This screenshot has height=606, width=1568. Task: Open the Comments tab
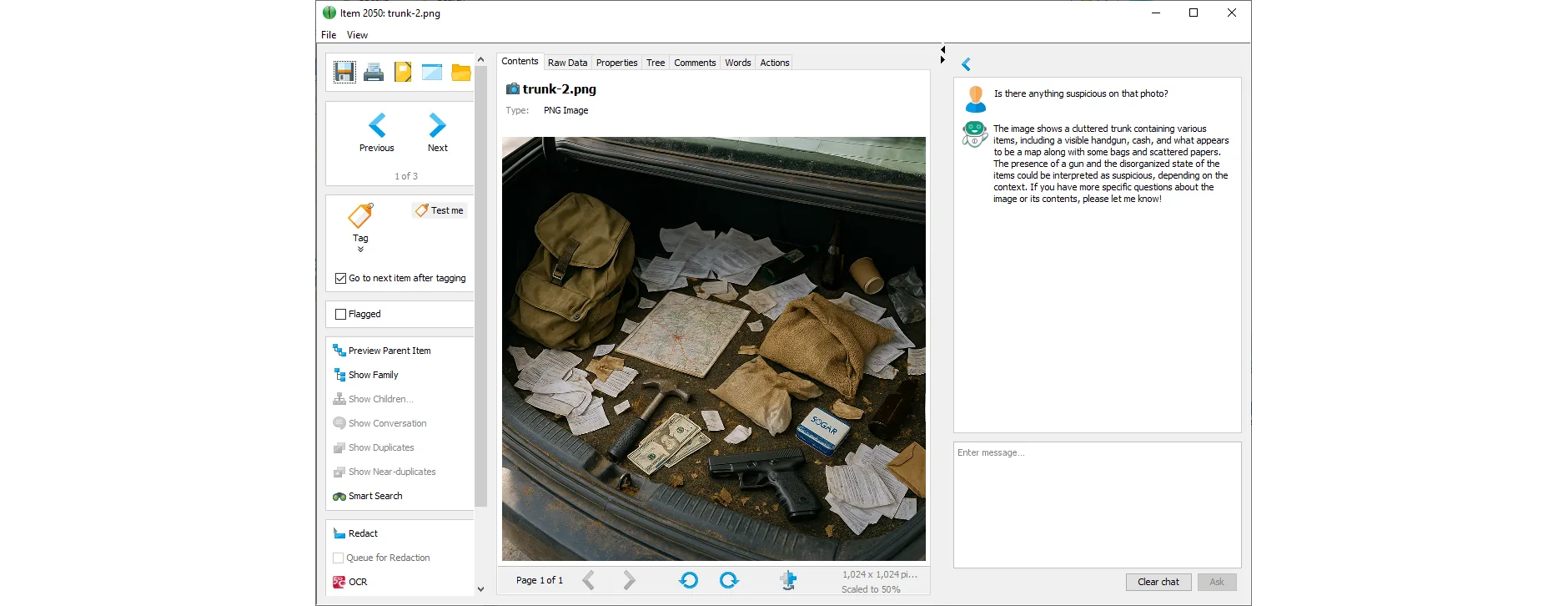click(x=695, y=63)
